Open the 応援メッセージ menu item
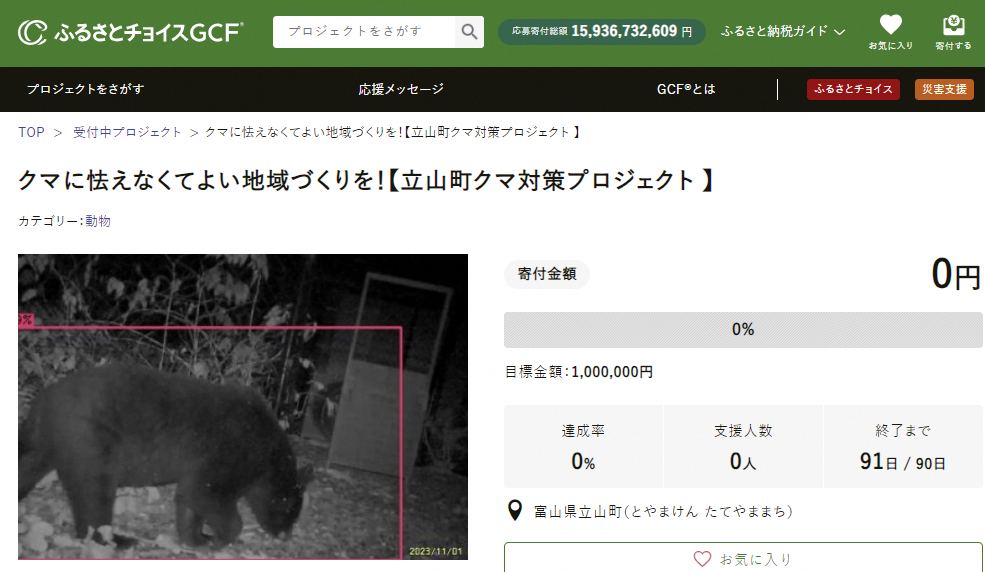The height and width of the screenshot is (572, 985). pyautogui.click(x=401, y=89)
